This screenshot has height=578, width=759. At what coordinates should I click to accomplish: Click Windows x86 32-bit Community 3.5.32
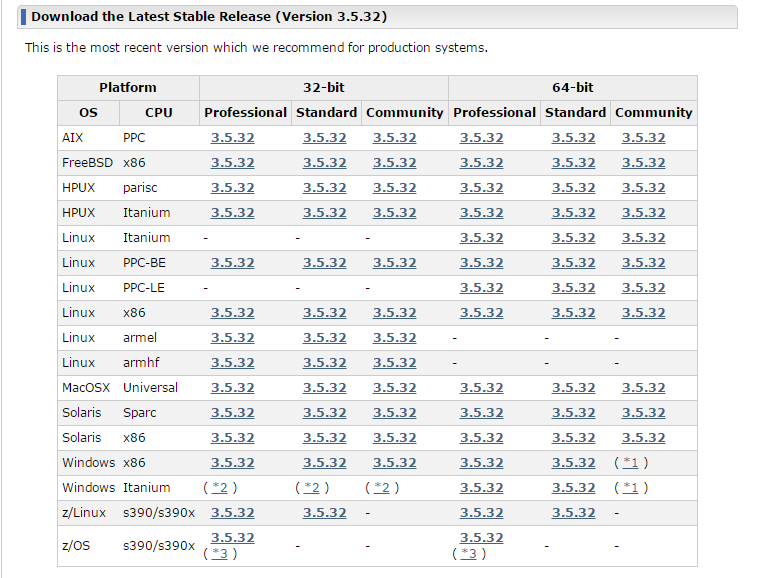[x=394, y=463]
